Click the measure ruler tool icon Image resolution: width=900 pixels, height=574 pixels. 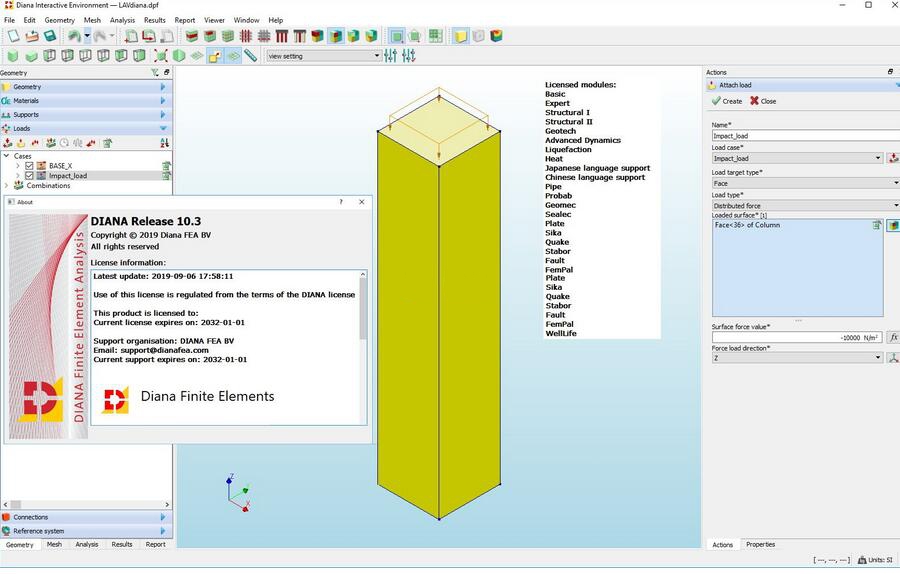(x=250, y=56)
